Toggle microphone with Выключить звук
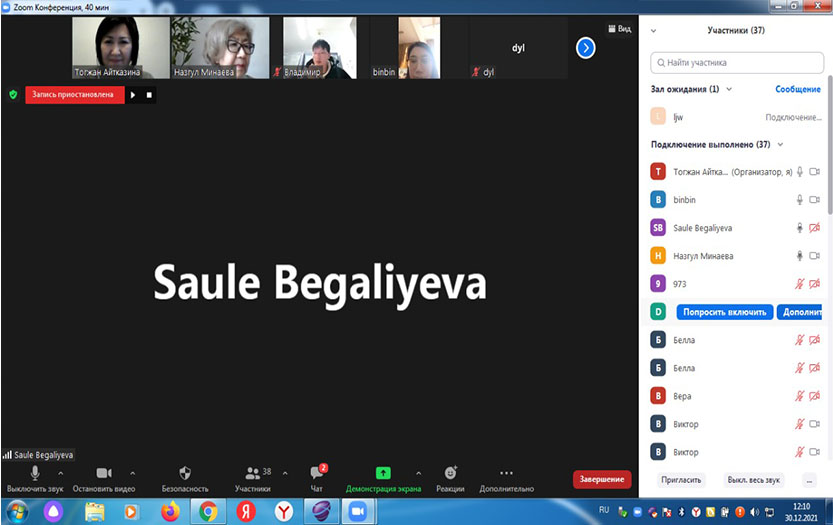Screen dimensions: 833x525 [35, 473]
